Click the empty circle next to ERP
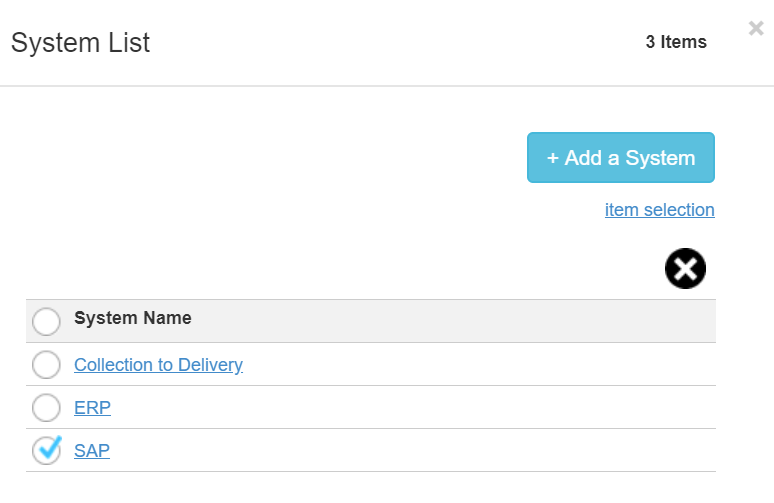Viewport: 774px width, 503px height. [47, 408]
